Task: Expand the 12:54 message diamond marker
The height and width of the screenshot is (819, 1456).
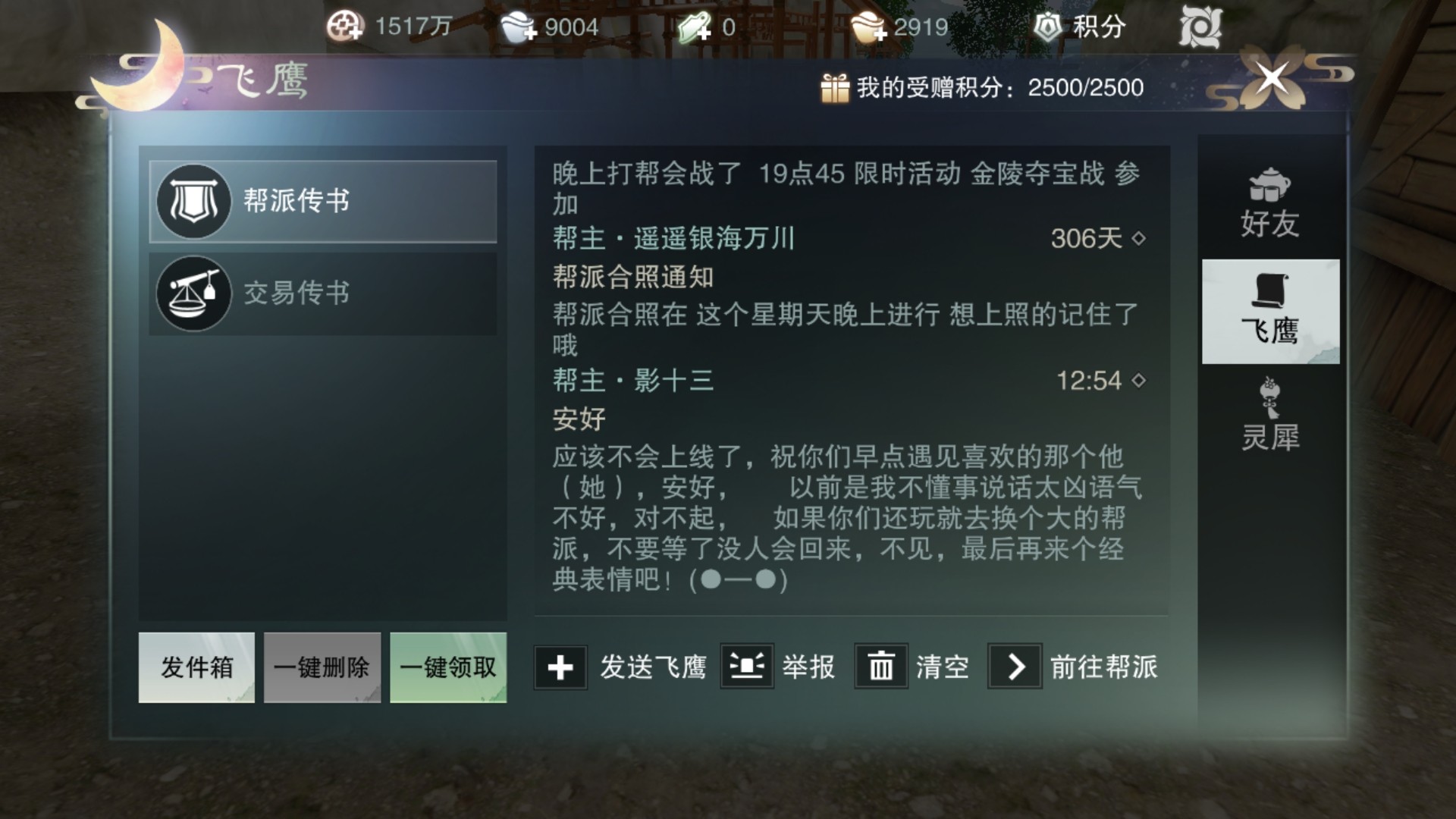Action: coord(1138,380)
